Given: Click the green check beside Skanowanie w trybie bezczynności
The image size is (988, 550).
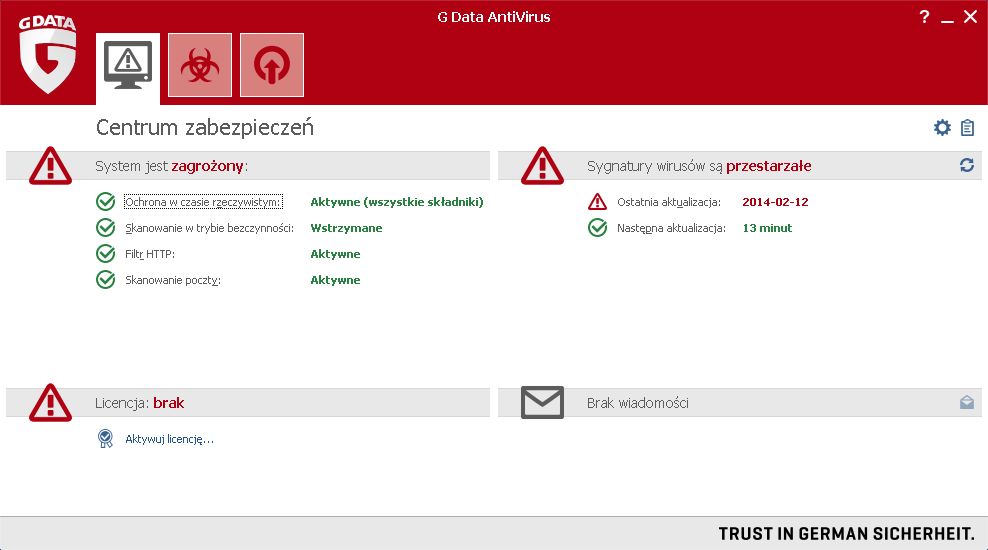Looking at the screenshot, I should (x=105, y=227).
